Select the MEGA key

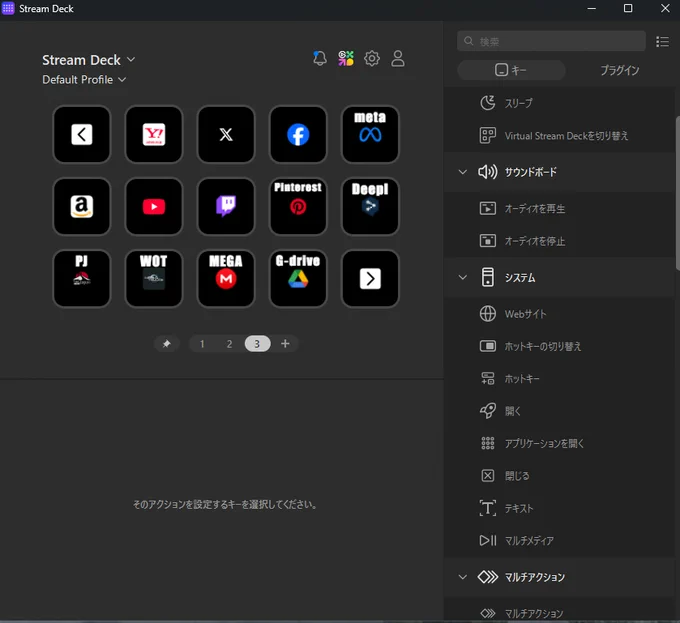226,278
